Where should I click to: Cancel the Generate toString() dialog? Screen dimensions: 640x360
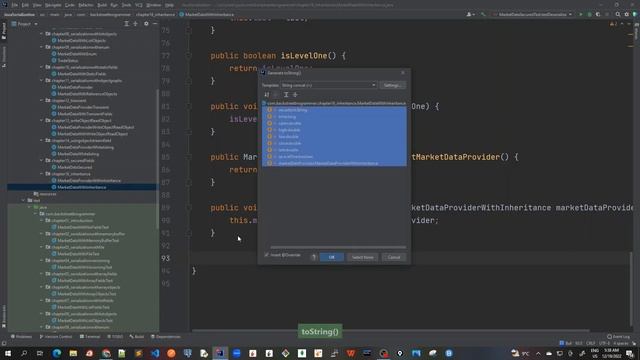[394, 257]
